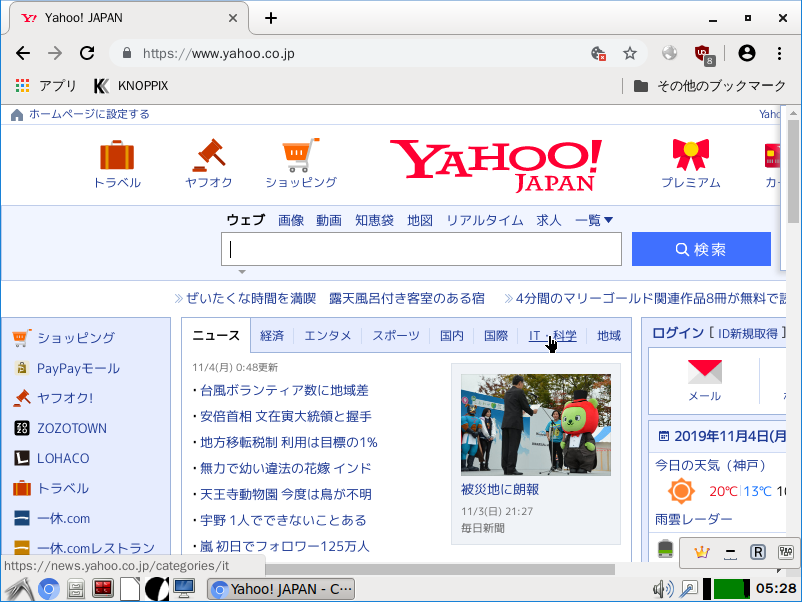Open the Chrome profile avatar menu
Viewport: 802px width, 602px height.
(747, 53)
